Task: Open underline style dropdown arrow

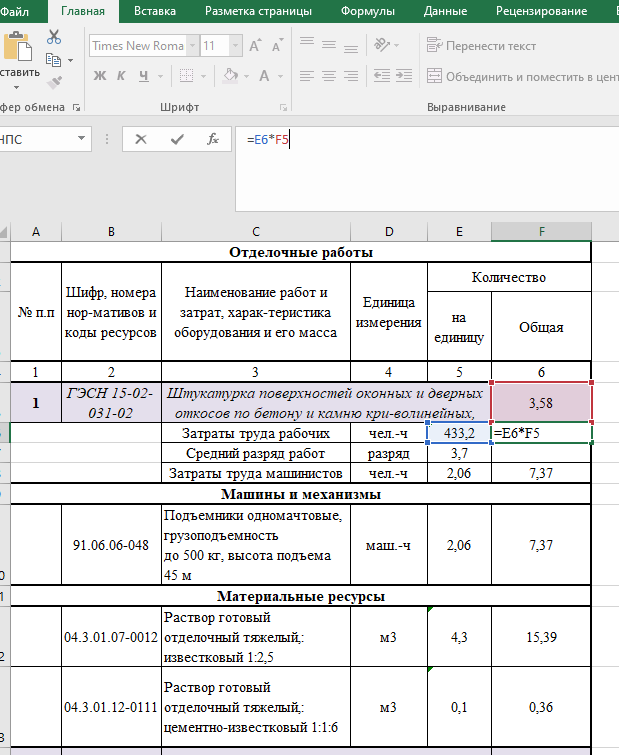Action: tap(160, 76)
